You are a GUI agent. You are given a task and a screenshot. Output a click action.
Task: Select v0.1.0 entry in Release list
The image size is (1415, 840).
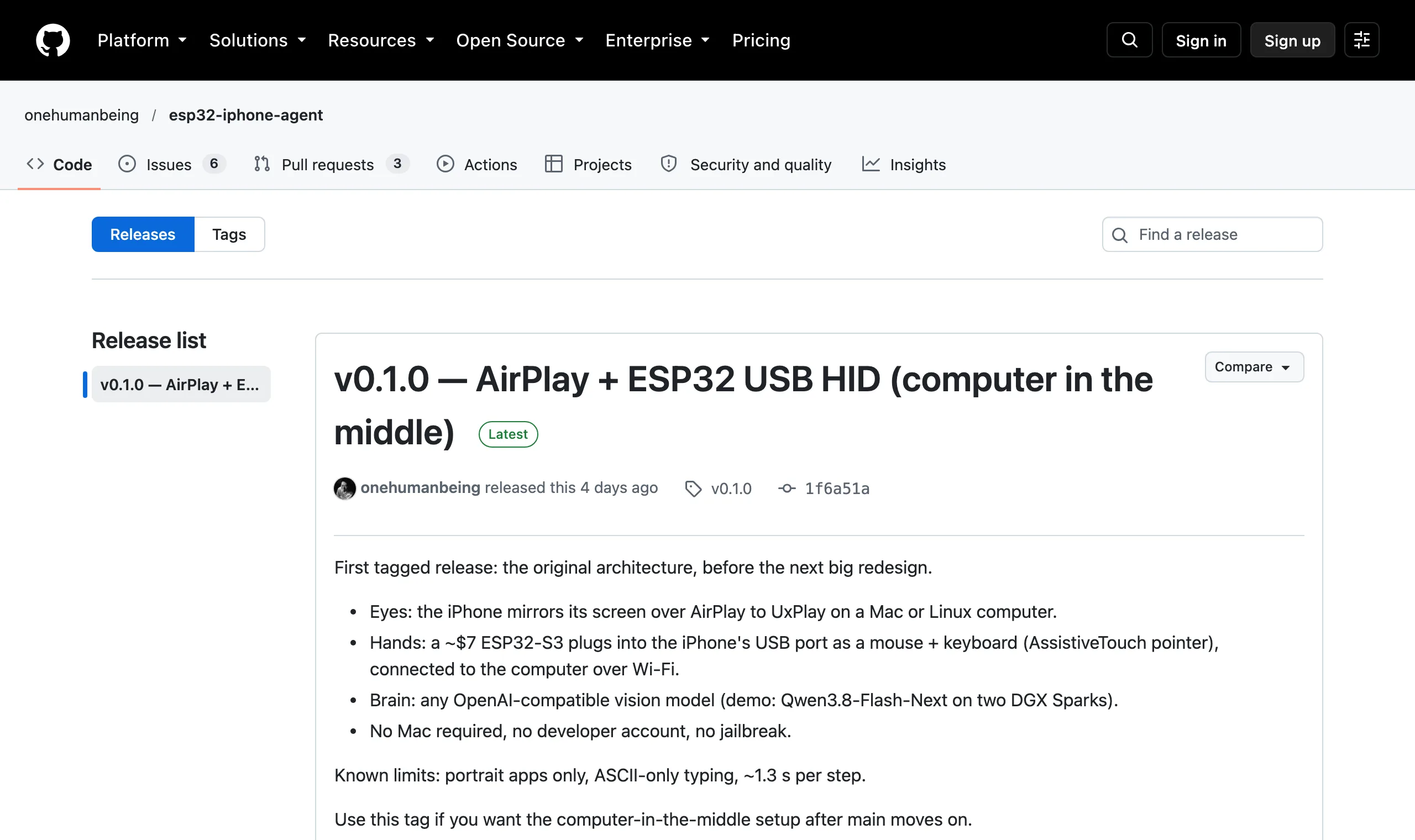click(x=181, y=384)
